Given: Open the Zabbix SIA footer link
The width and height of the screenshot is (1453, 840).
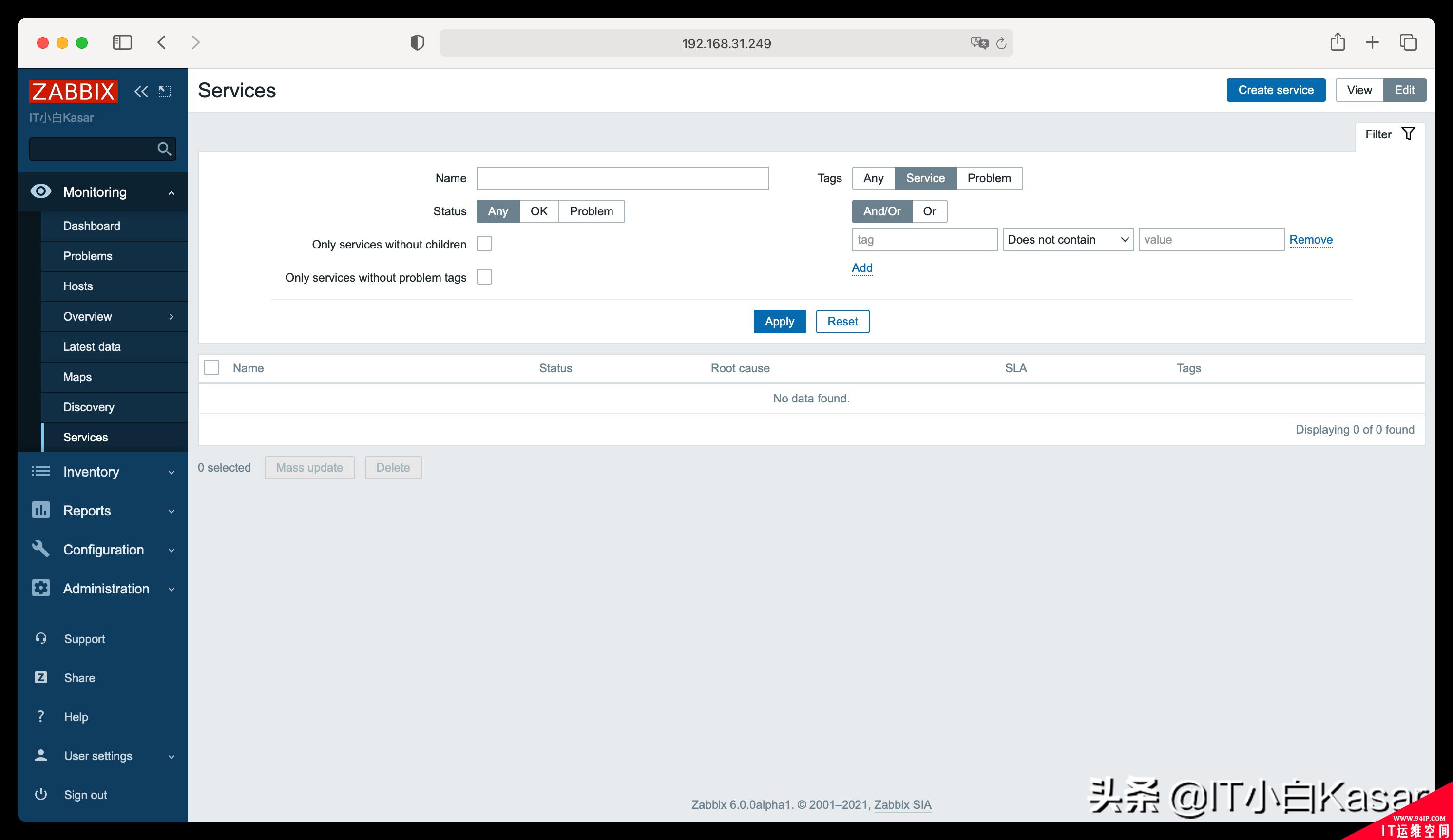Looking at the screenshot, I should pos(902,804).
